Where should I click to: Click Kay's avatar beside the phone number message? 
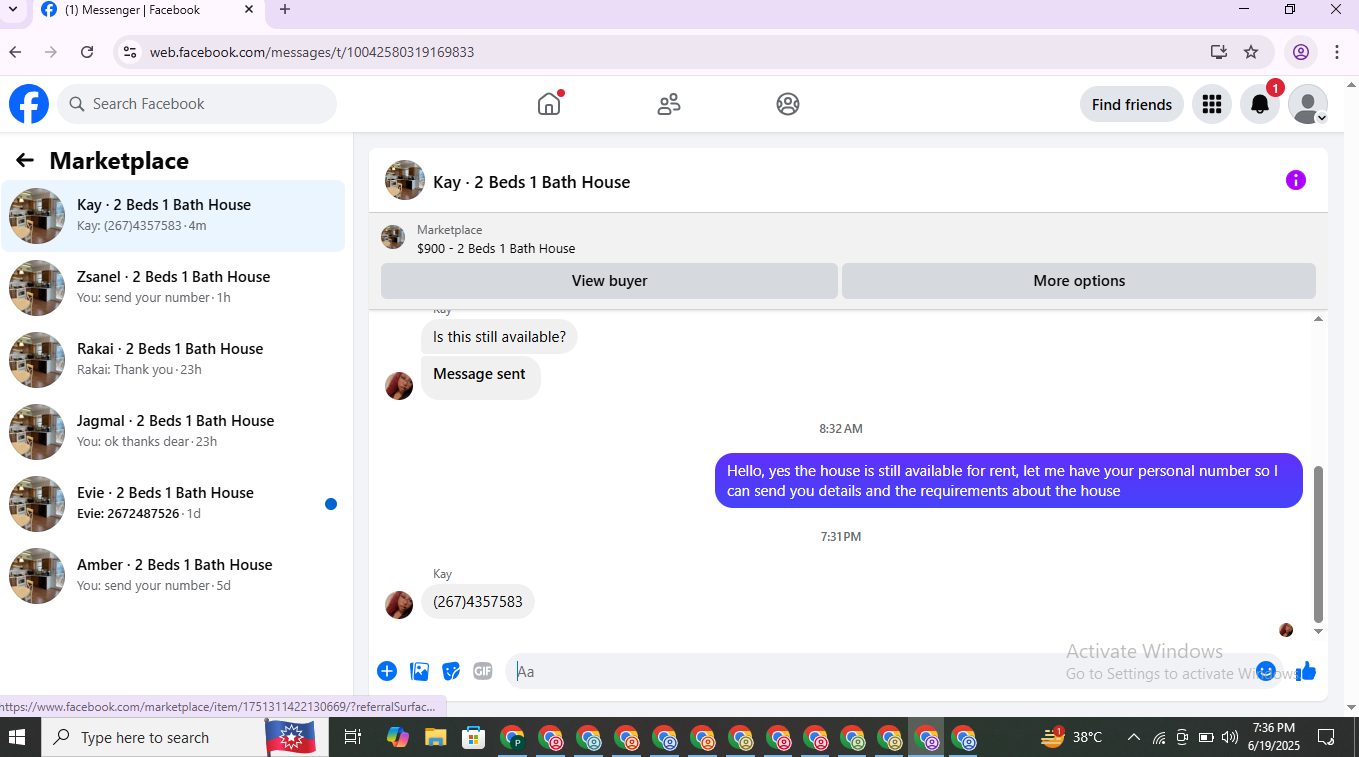[x=399, y=604]
